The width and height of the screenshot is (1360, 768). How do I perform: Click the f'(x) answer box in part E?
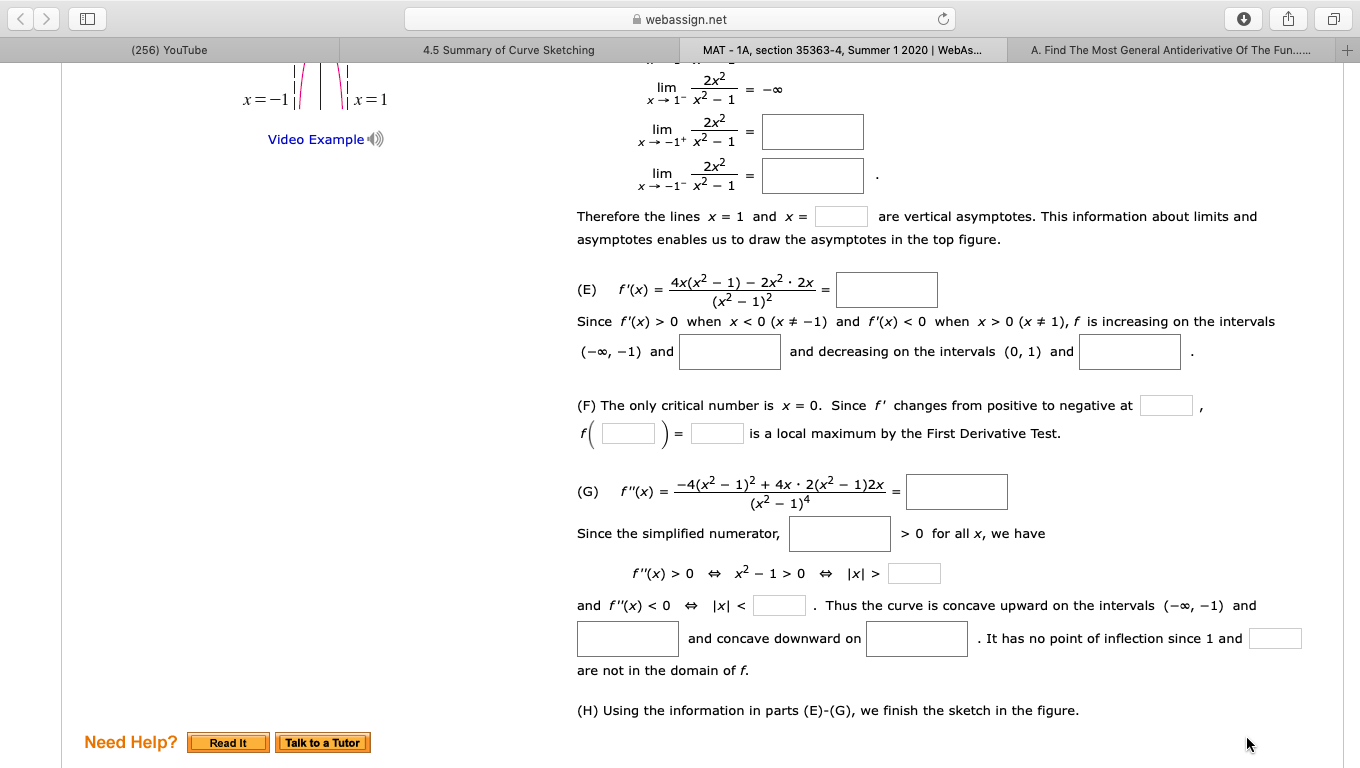point(886,289)
